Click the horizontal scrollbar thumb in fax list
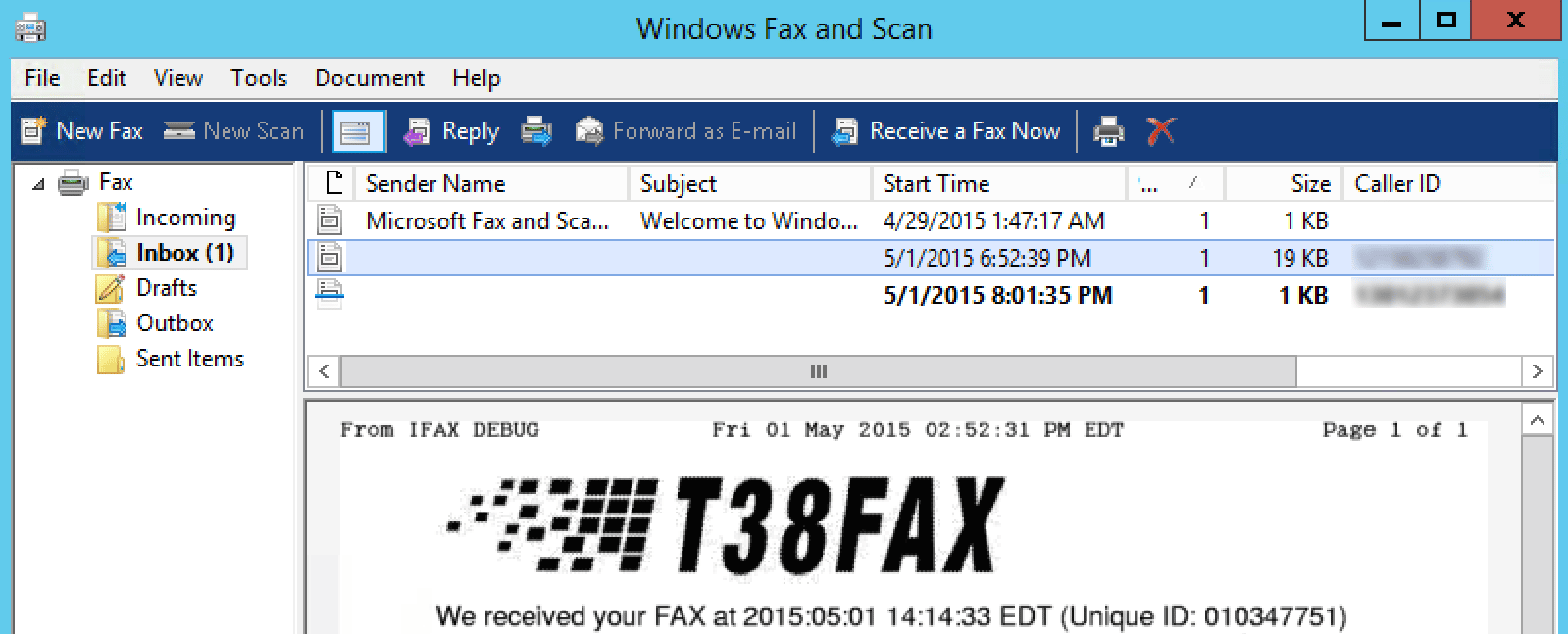The width and height of the screenshot is (1568, 634). (818, 371)
